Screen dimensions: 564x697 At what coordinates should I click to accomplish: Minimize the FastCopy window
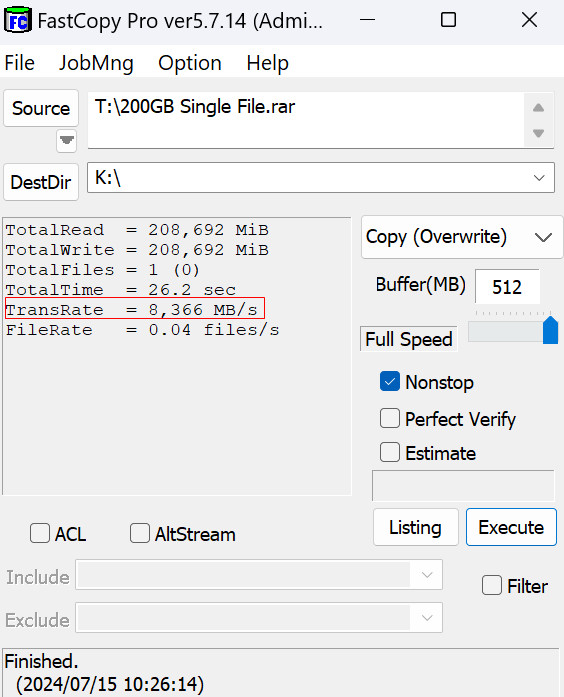tap(367, 20)
